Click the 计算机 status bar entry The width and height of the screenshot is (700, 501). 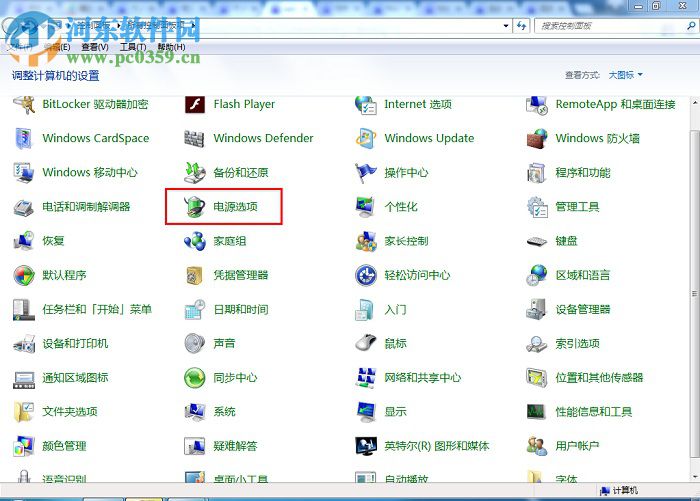(619, 490)
